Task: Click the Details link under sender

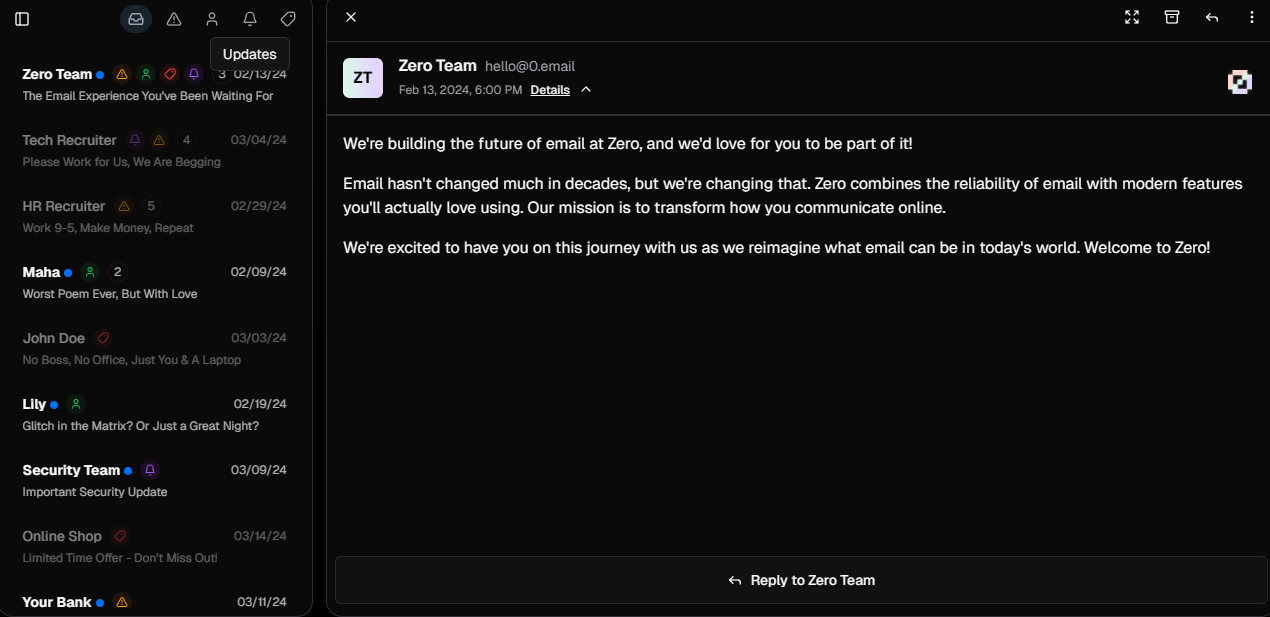Action: coord(550,90)
